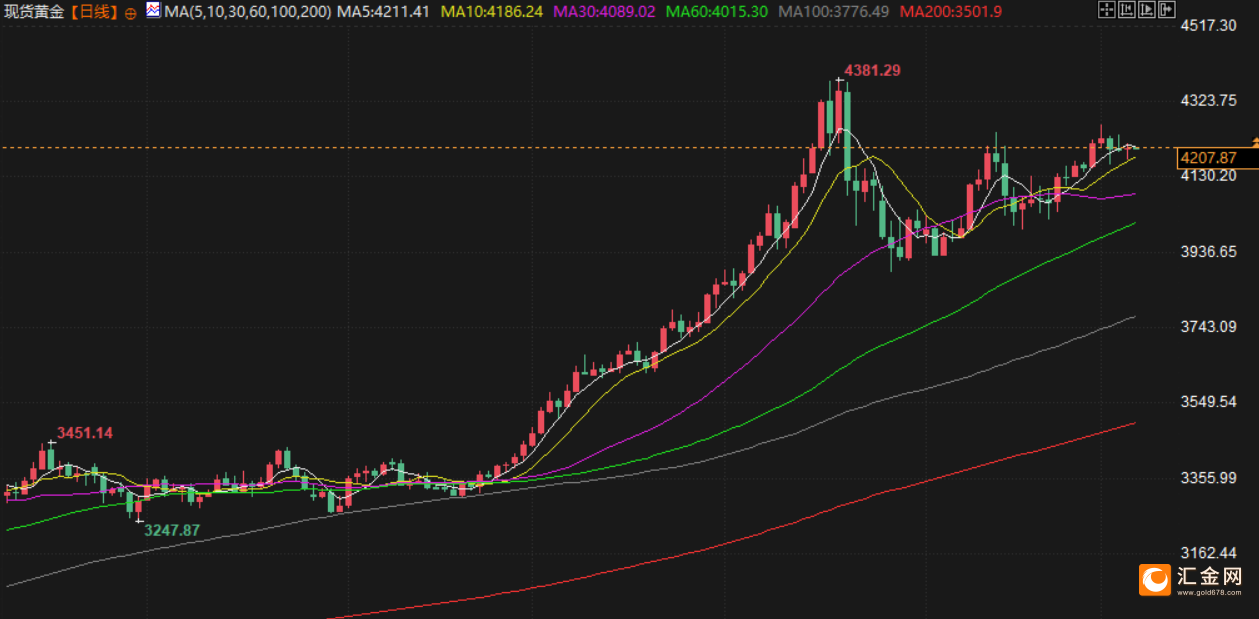Screen dimensions: 1259x619
Task: Click the 3247.87 low price label
Action: click(x=171, y=530)
